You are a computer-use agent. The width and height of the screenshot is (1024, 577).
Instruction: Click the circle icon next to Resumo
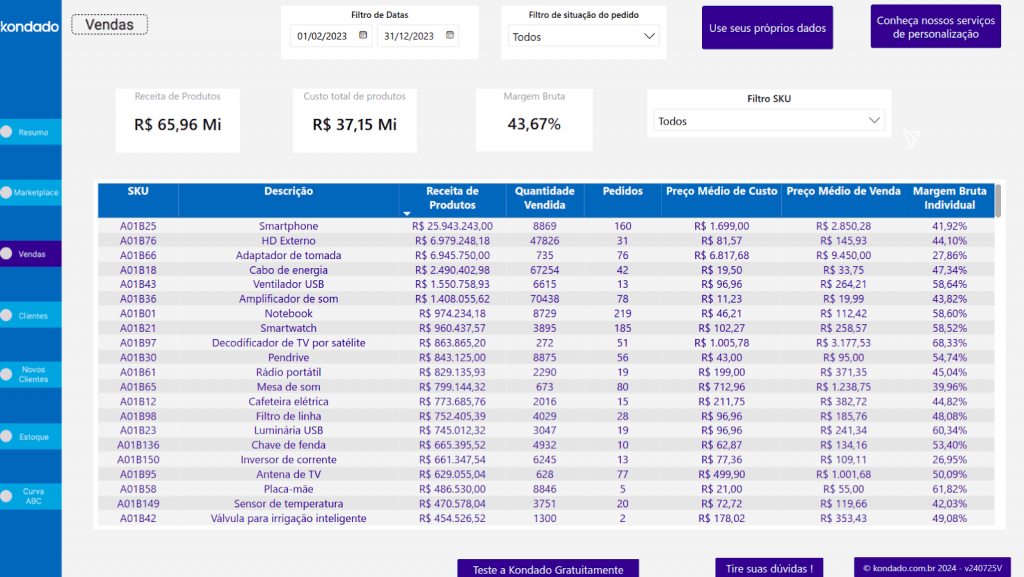tap(7, 131)
